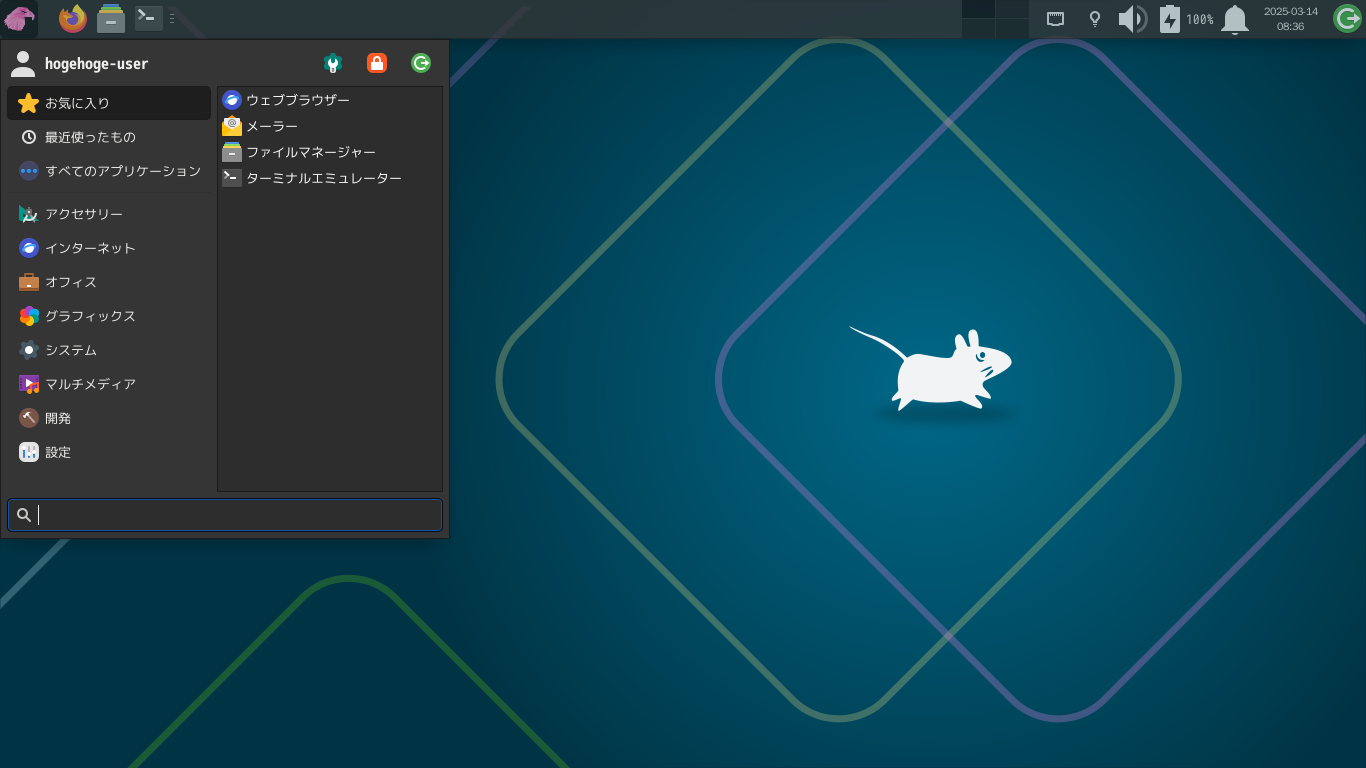Open the volume control speaker icon
The width and height of the screenshot is (1366, 768).
1132,19
